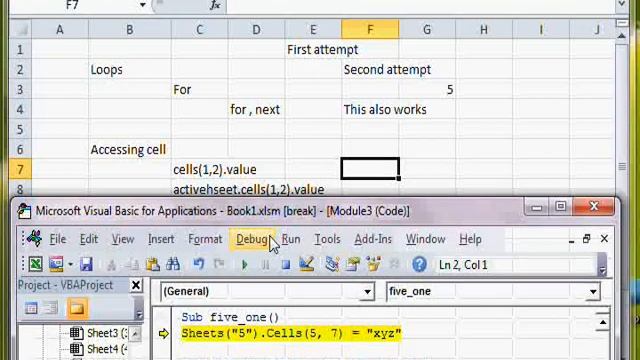Image resolution: width=640 pixels, height=360 pixels.
Task: Open the Excel Name Box dropdown arrow
Action: (142, 5)
